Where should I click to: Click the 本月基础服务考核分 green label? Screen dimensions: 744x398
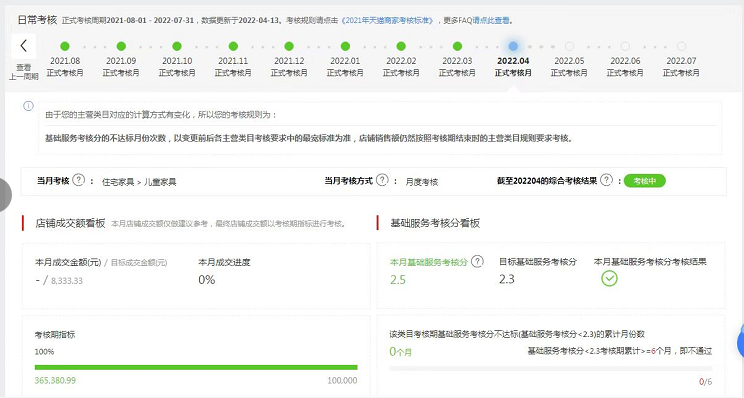pyautogui.click(x=429, y=262)
